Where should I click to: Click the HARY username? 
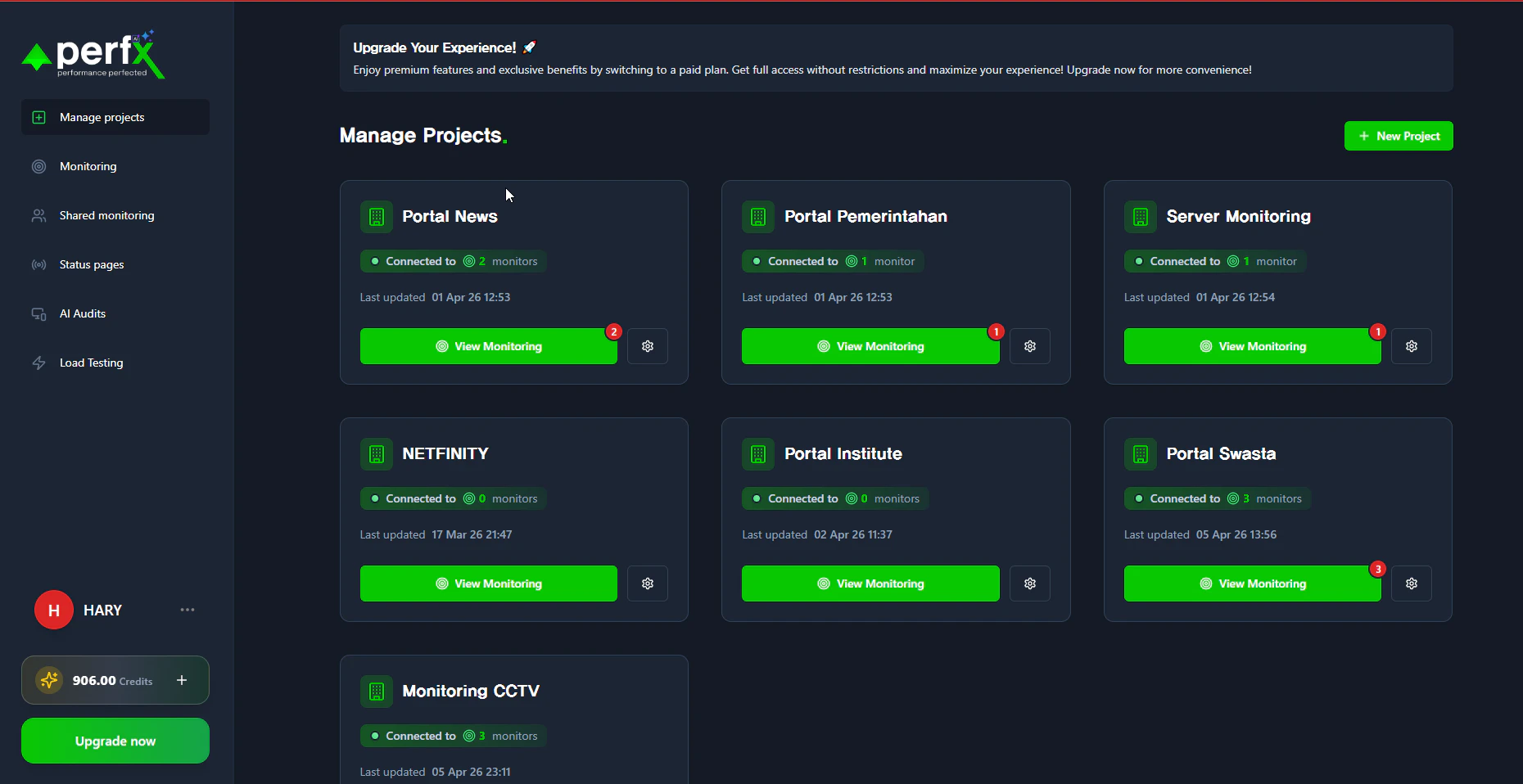click(x=102, y=611)
